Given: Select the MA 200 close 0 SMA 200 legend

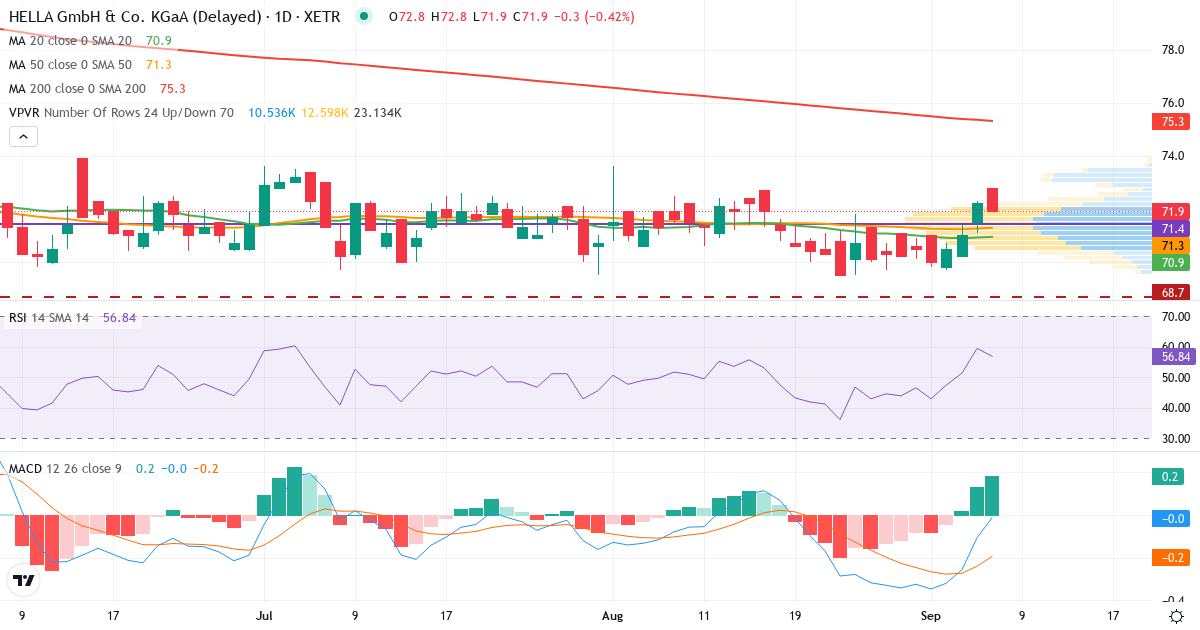Looking at the screenshot, I should tap(78, 89).
